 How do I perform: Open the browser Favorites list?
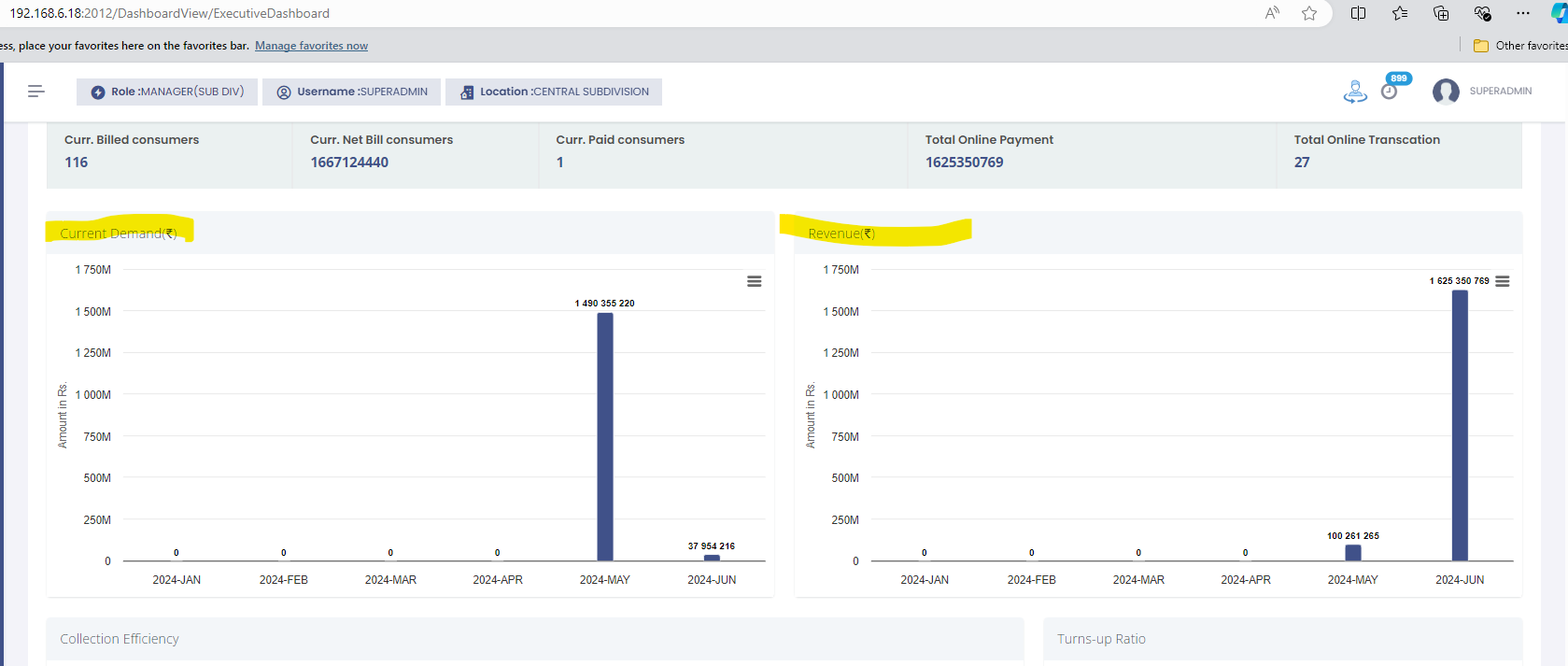[1399, 13]
